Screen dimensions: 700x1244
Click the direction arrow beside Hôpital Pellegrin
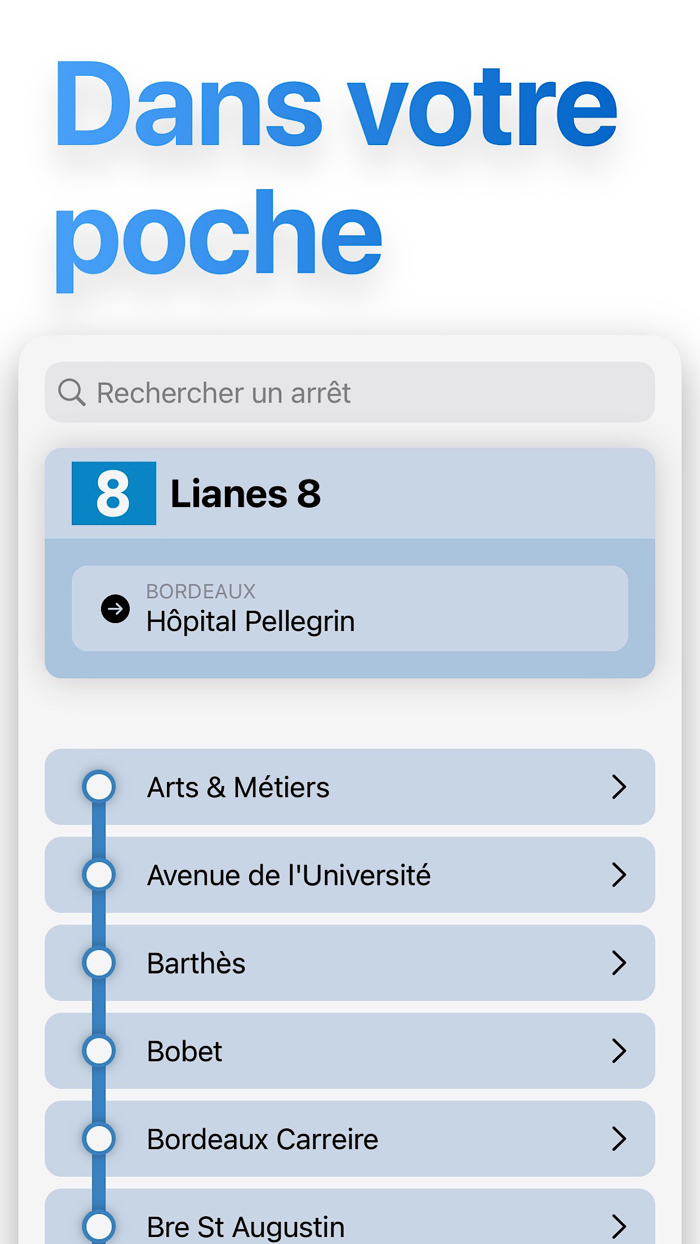click(x=115, y=608)
